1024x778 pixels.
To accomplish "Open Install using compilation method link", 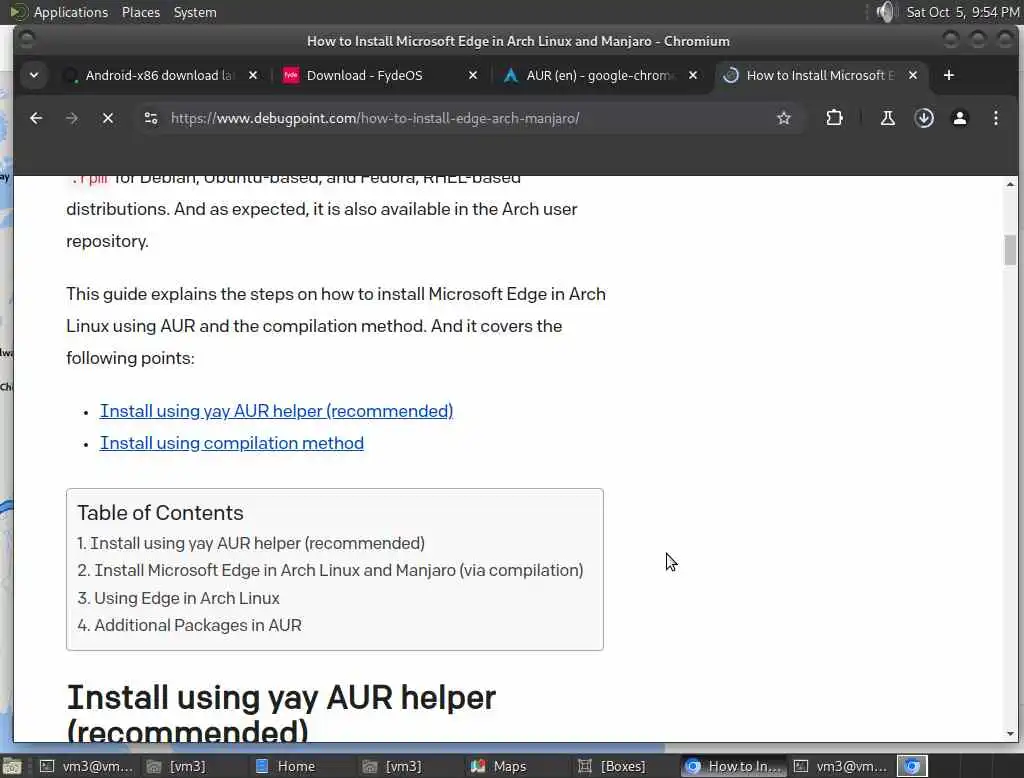I will click(232, 443).
